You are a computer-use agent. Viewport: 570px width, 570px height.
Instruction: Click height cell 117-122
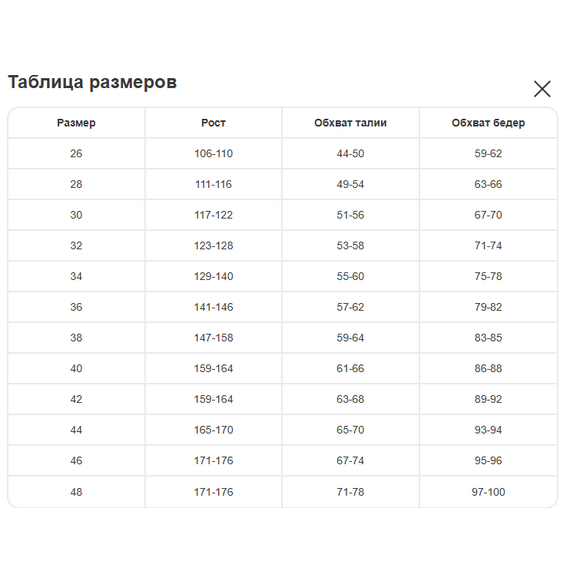213,215
